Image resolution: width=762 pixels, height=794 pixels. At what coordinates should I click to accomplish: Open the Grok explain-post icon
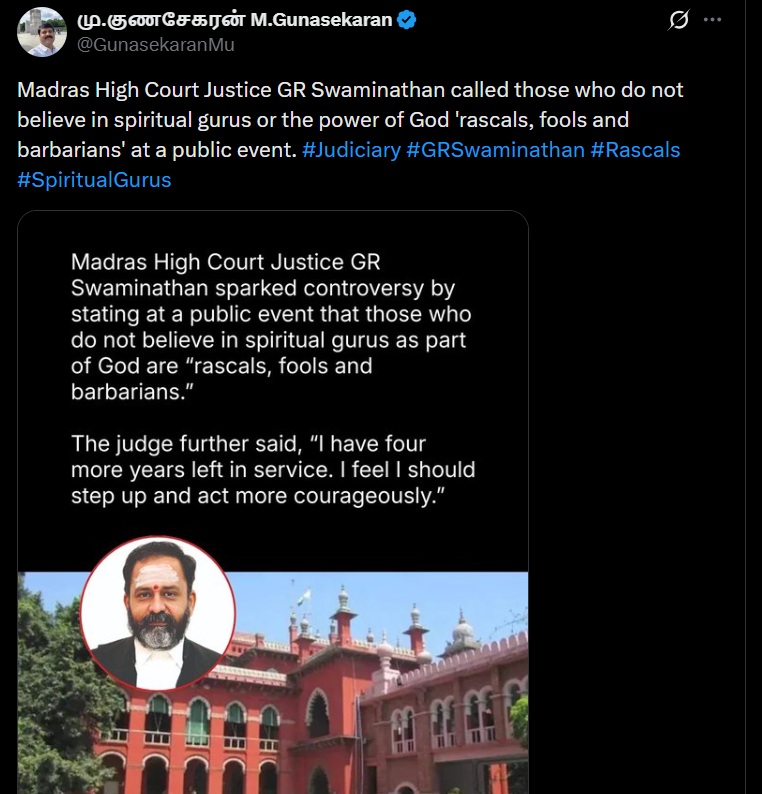click(x=679, y=21)
